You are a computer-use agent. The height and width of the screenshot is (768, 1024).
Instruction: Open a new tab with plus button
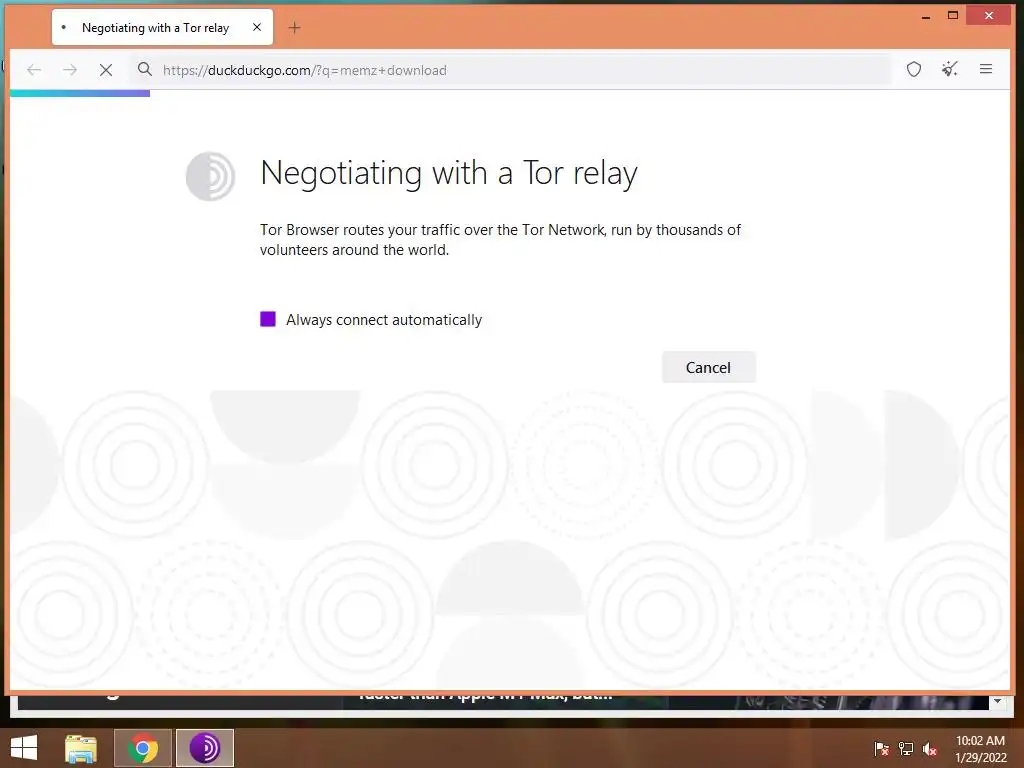[x=295, y=27]
